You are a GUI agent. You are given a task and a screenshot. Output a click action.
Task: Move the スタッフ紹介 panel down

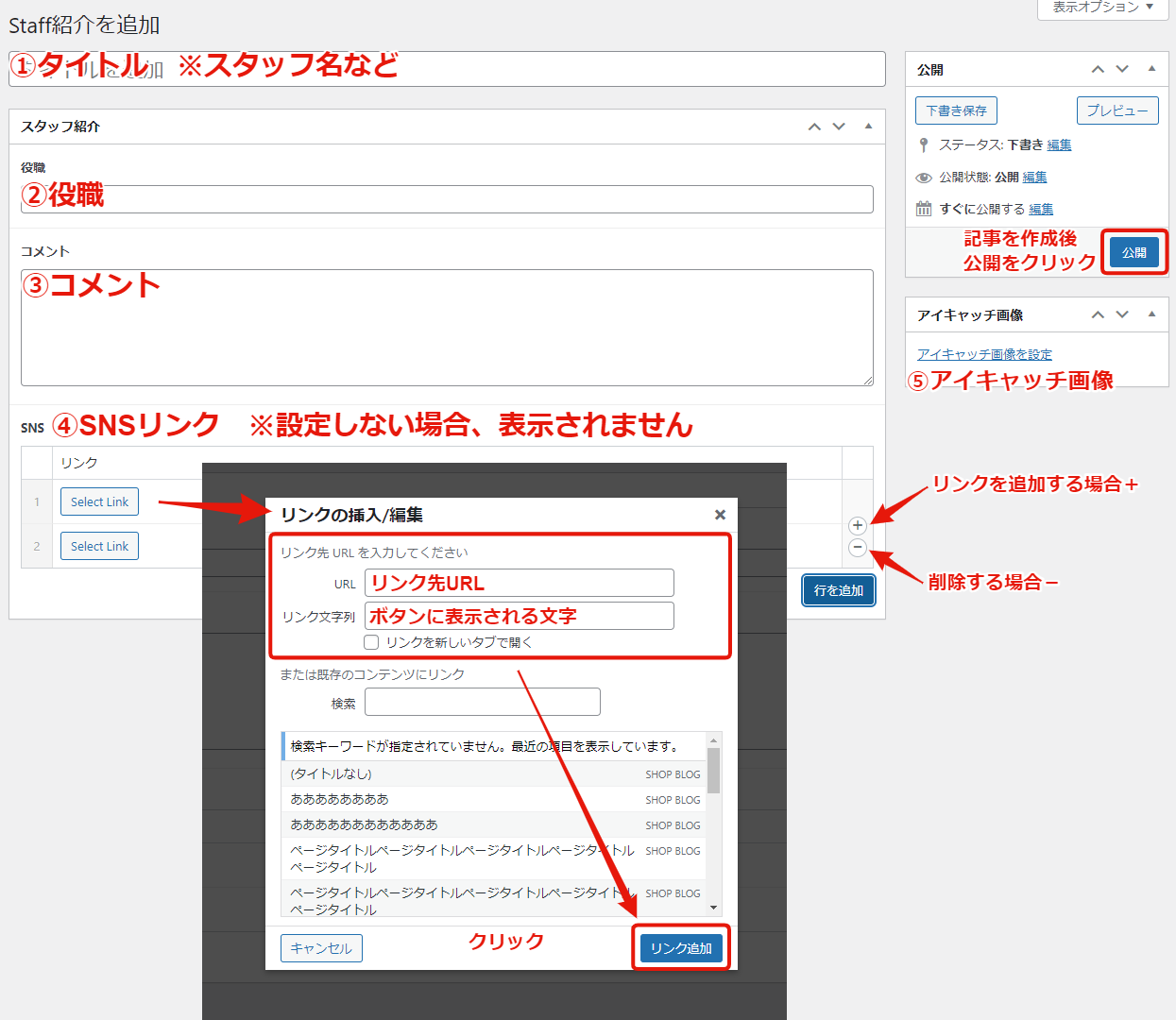839,127
